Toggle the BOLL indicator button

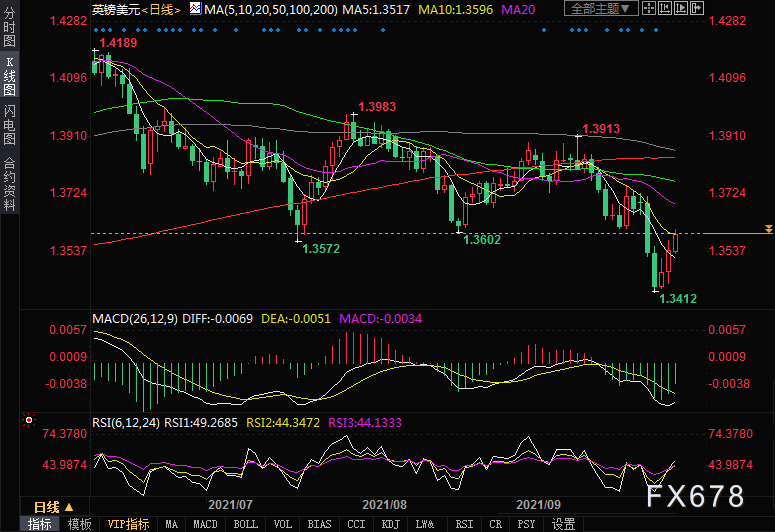(x=246, y=524)
